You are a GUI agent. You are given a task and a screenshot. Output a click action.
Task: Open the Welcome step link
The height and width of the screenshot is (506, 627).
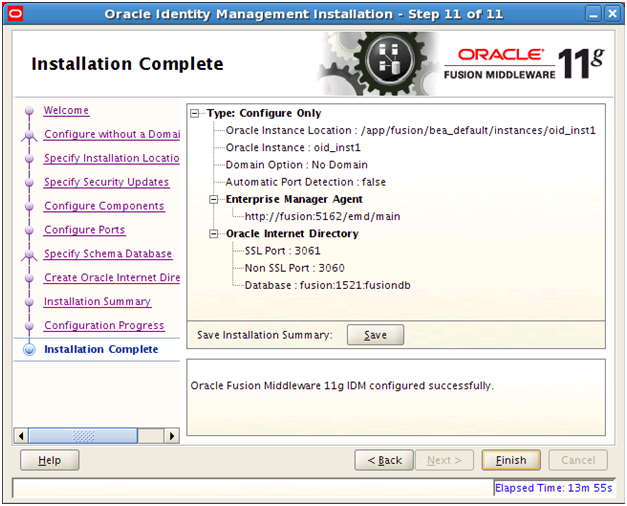(66, 110)
